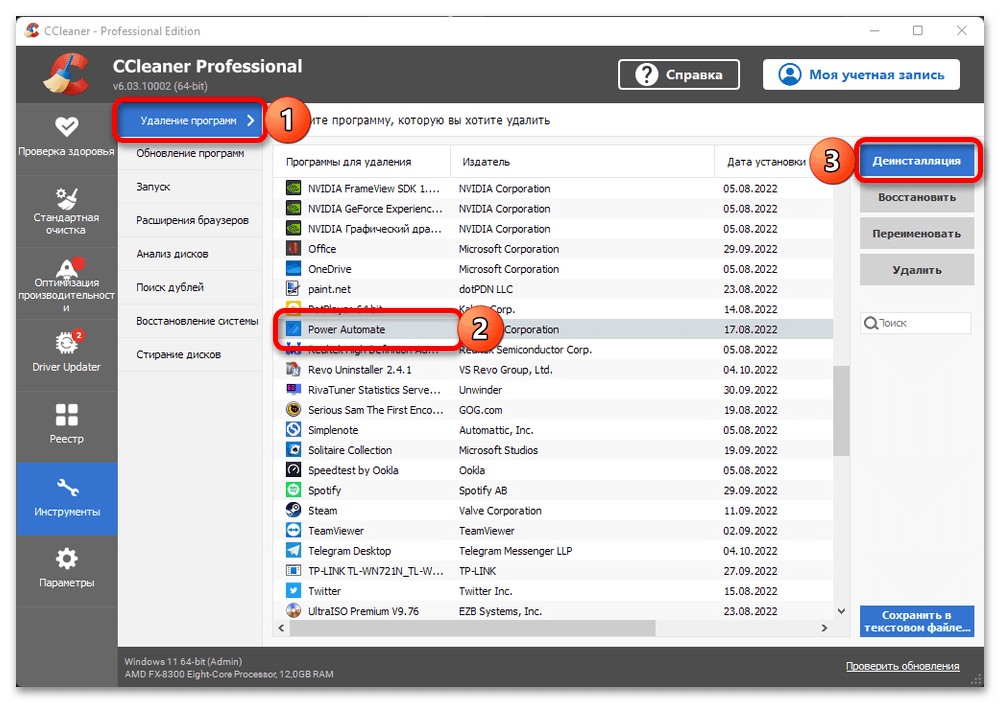The height and width of the screenshot is (703, 1000).
Task: Open Запуск (Startup) tab
Action: [x=190, y=187]
